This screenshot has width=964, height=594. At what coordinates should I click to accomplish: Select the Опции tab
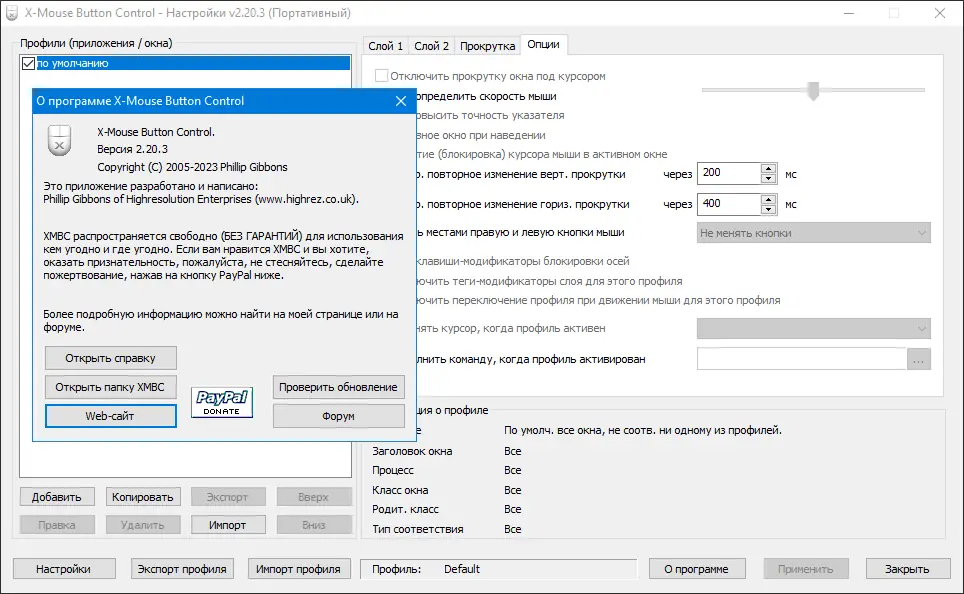click(543, 44)
